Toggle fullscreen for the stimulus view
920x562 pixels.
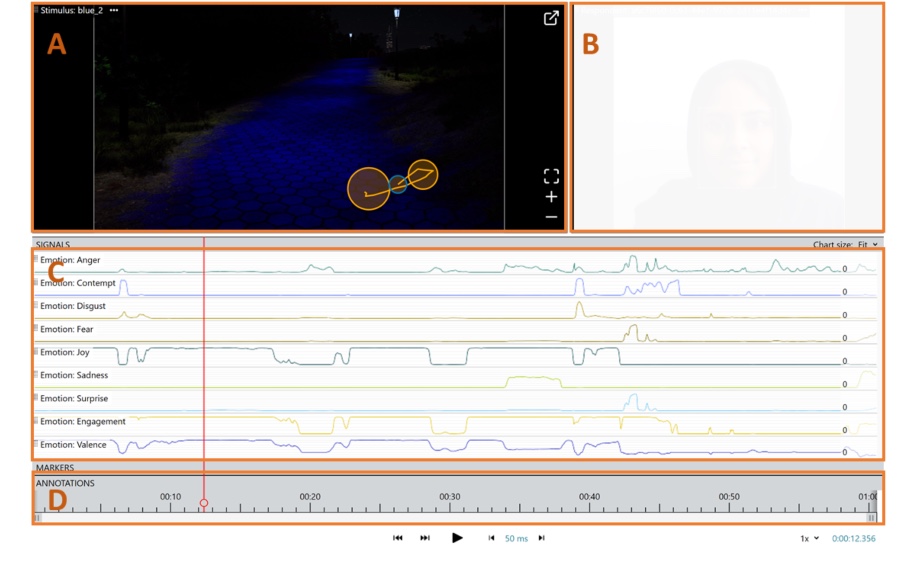tap(551, 176)
